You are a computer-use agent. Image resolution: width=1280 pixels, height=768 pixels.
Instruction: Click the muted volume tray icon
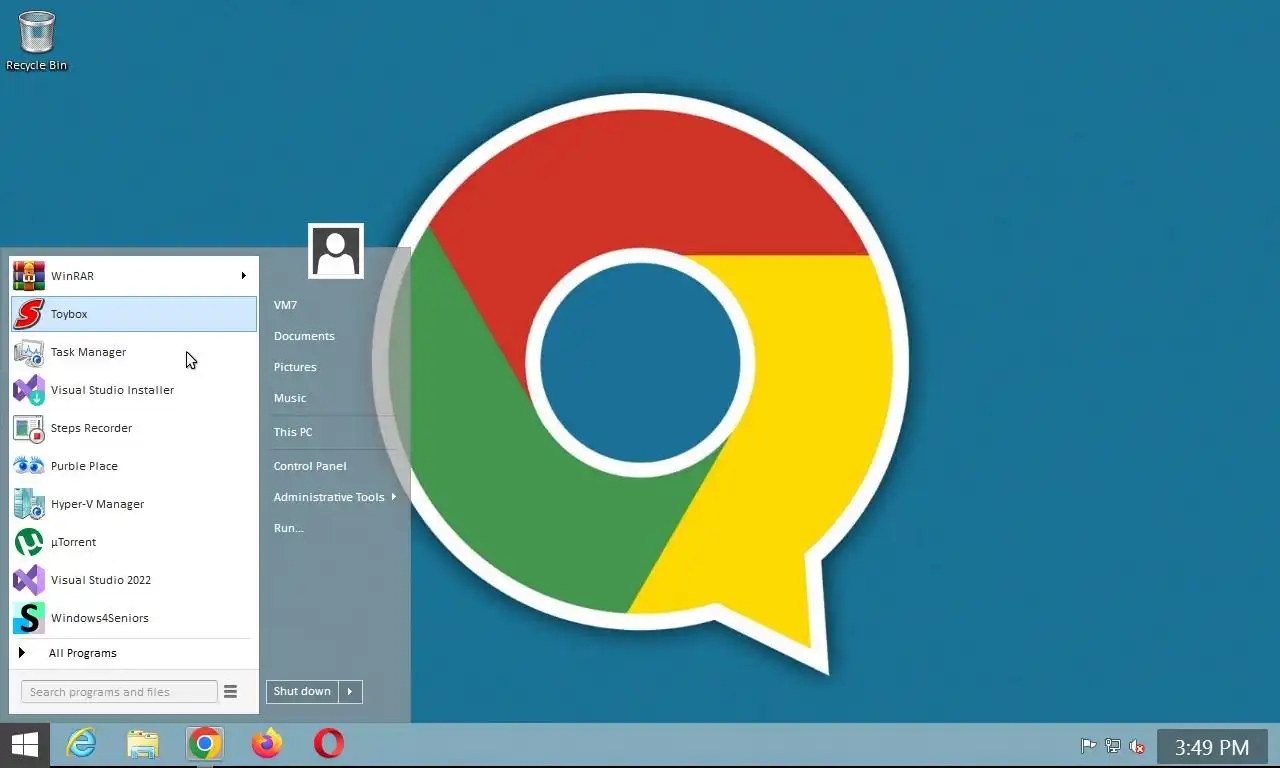coord(1137,746)
